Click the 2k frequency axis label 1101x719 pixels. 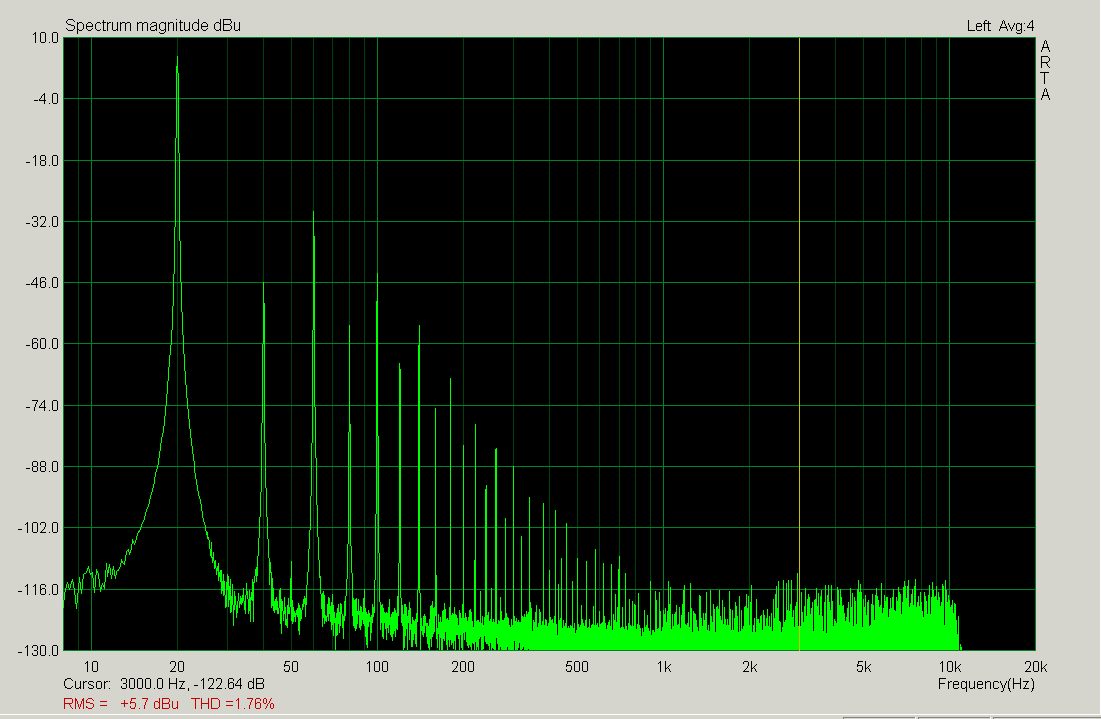[x=750, y=667]
